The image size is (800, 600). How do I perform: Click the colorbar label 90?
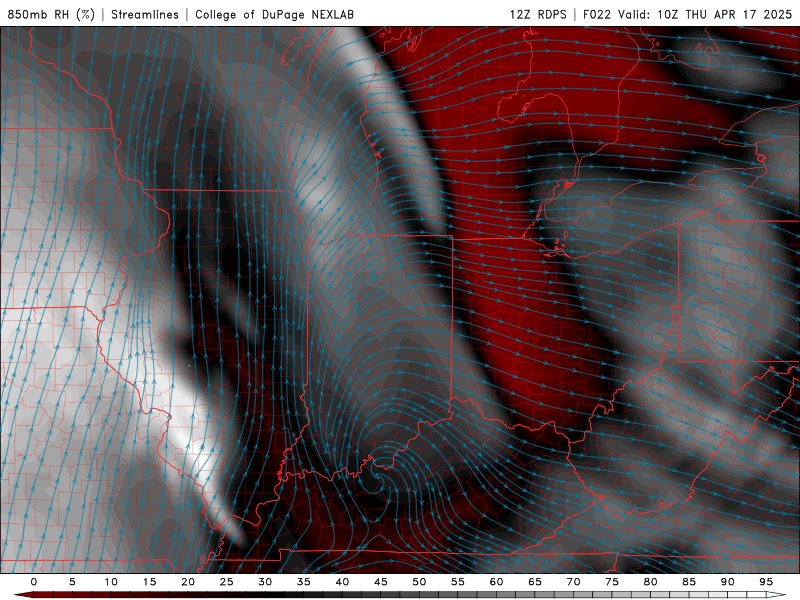tap(728, 582)
